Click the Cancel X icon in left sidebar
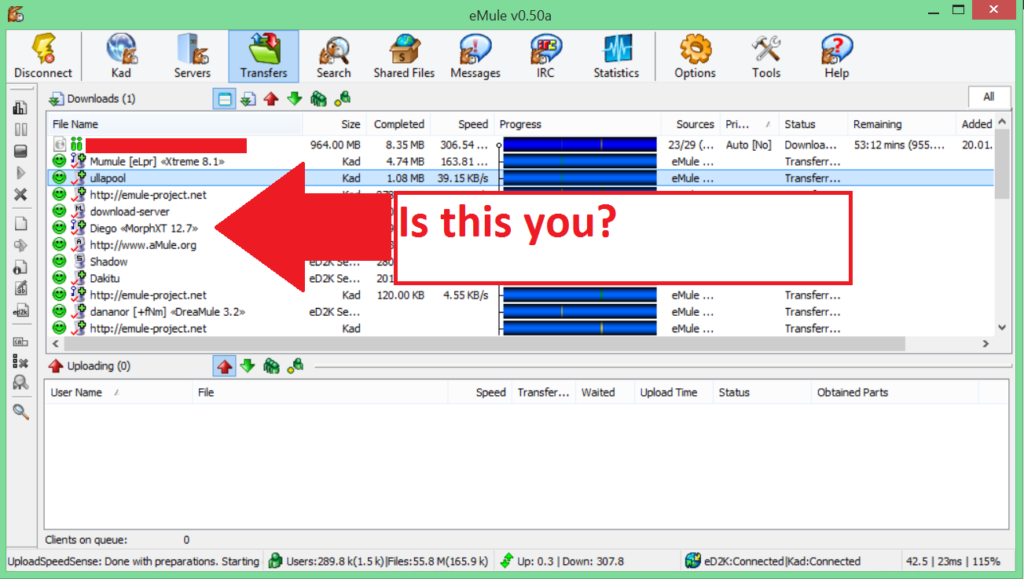This screenshot has height=579, width=1024. [x=20, y=195]
